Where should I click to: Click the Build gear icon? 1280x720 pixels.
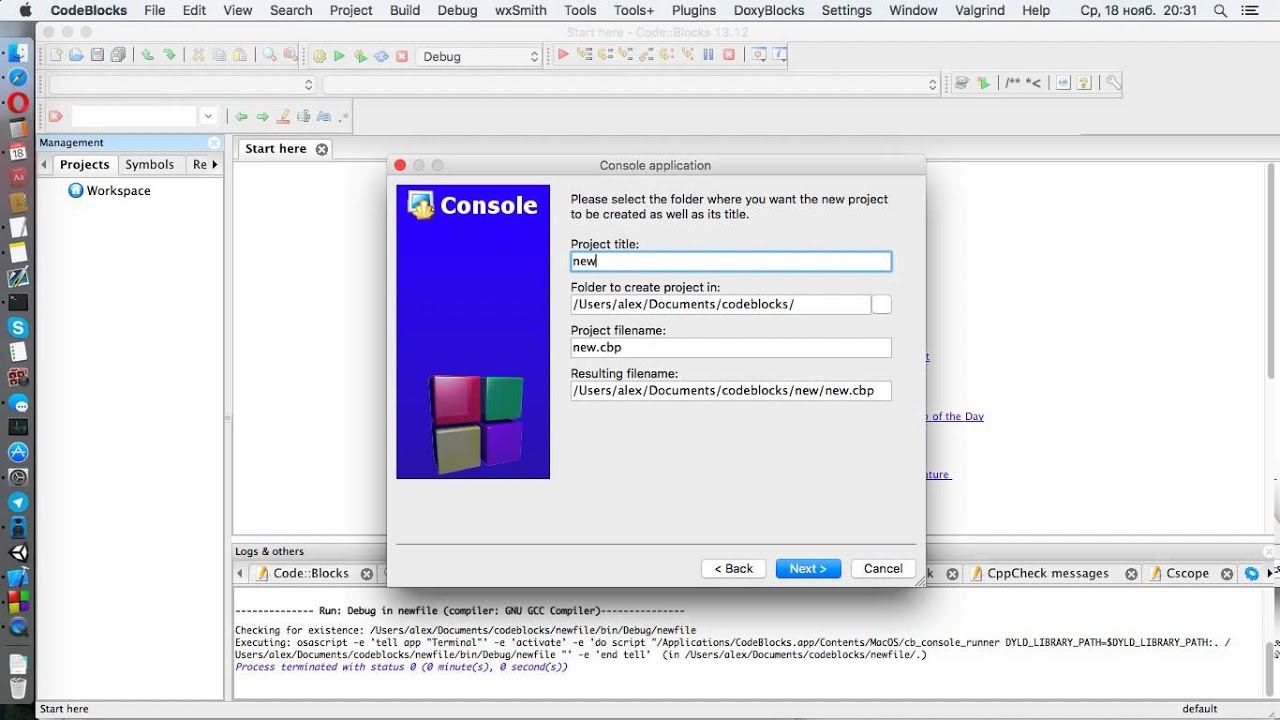pyautogui.click(x=320, y=57)
